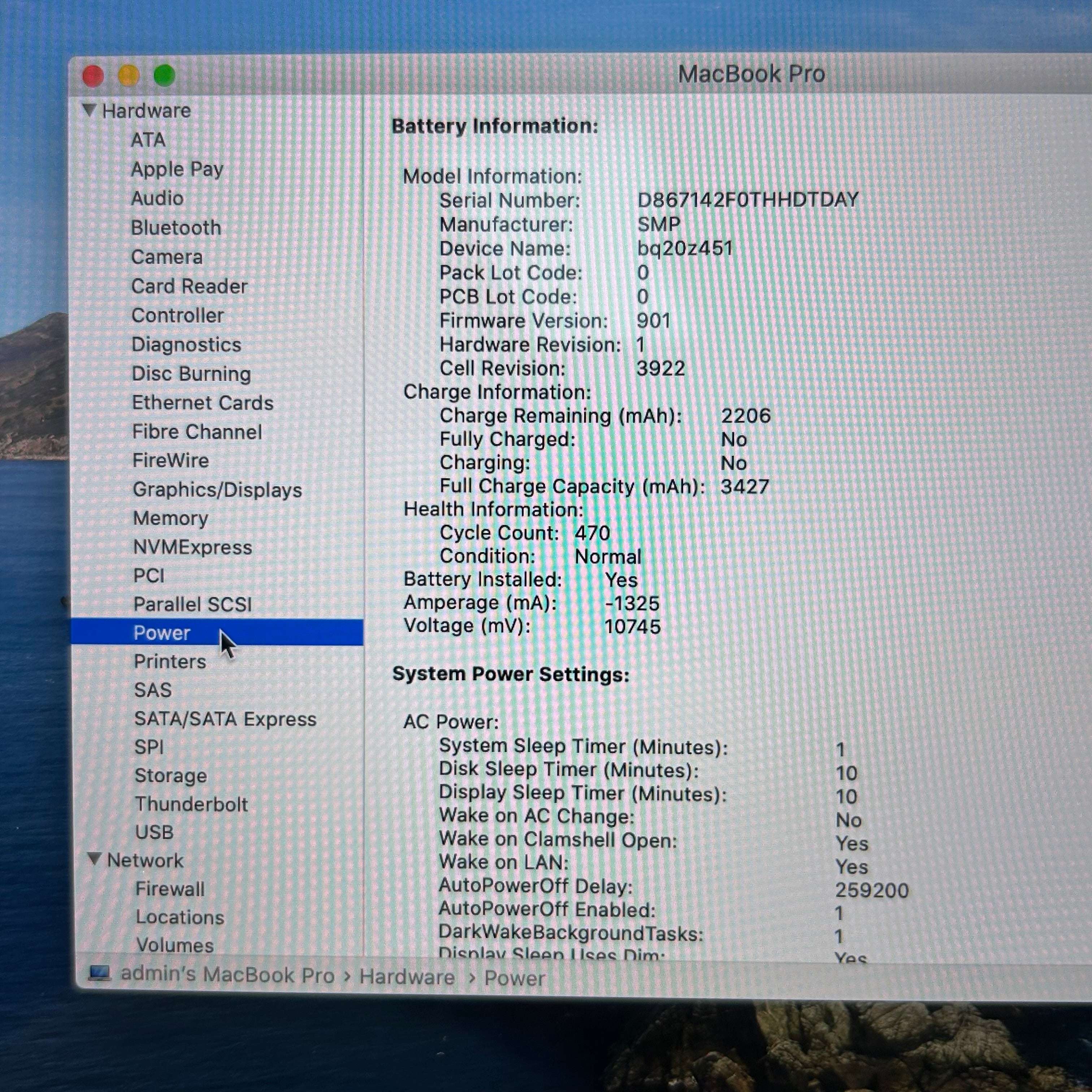Screen dimensions: 1092x1092
Task: Click the MacBook Pro window title
Action: point(751,74)
